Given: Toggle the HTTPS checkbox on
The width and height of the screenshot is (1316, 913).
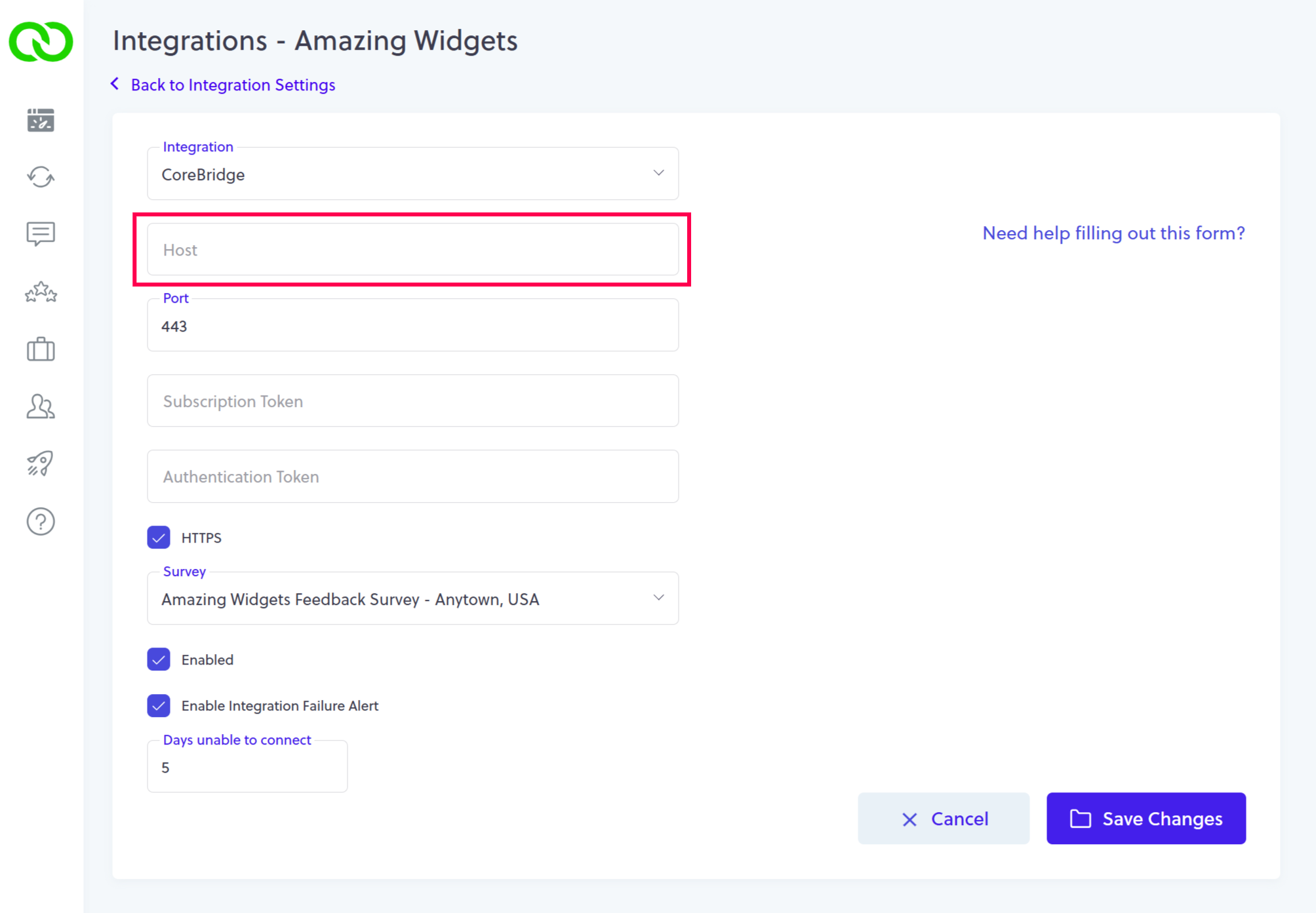Looking at the screenshot, I should (160, 538).
